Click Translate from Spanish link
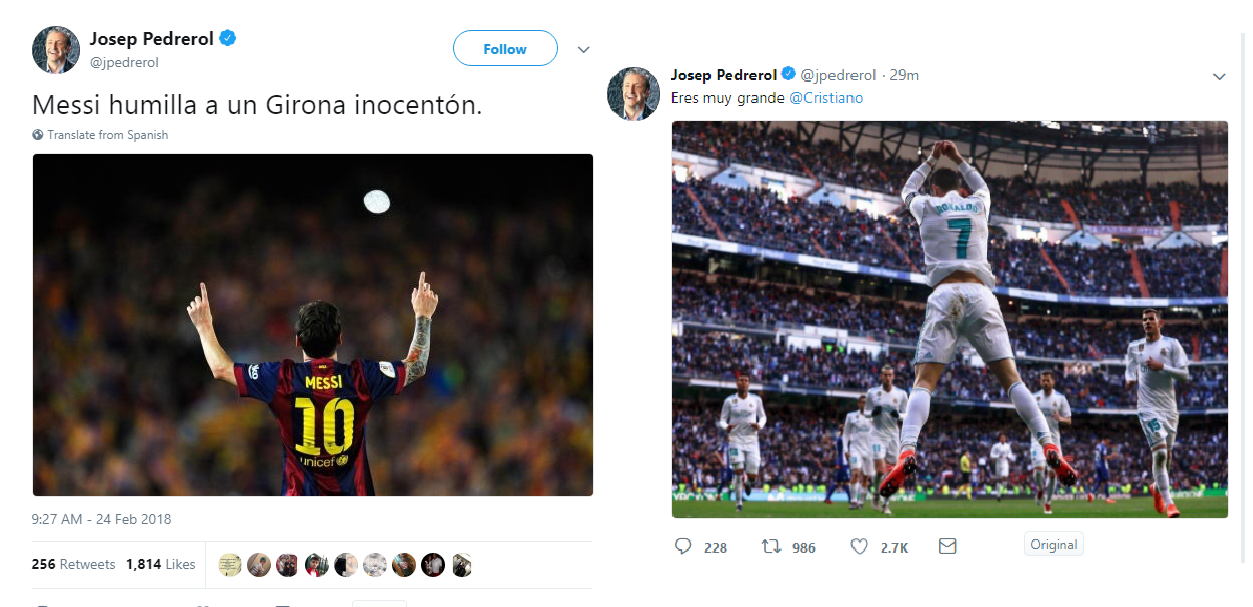 (108, 135)
